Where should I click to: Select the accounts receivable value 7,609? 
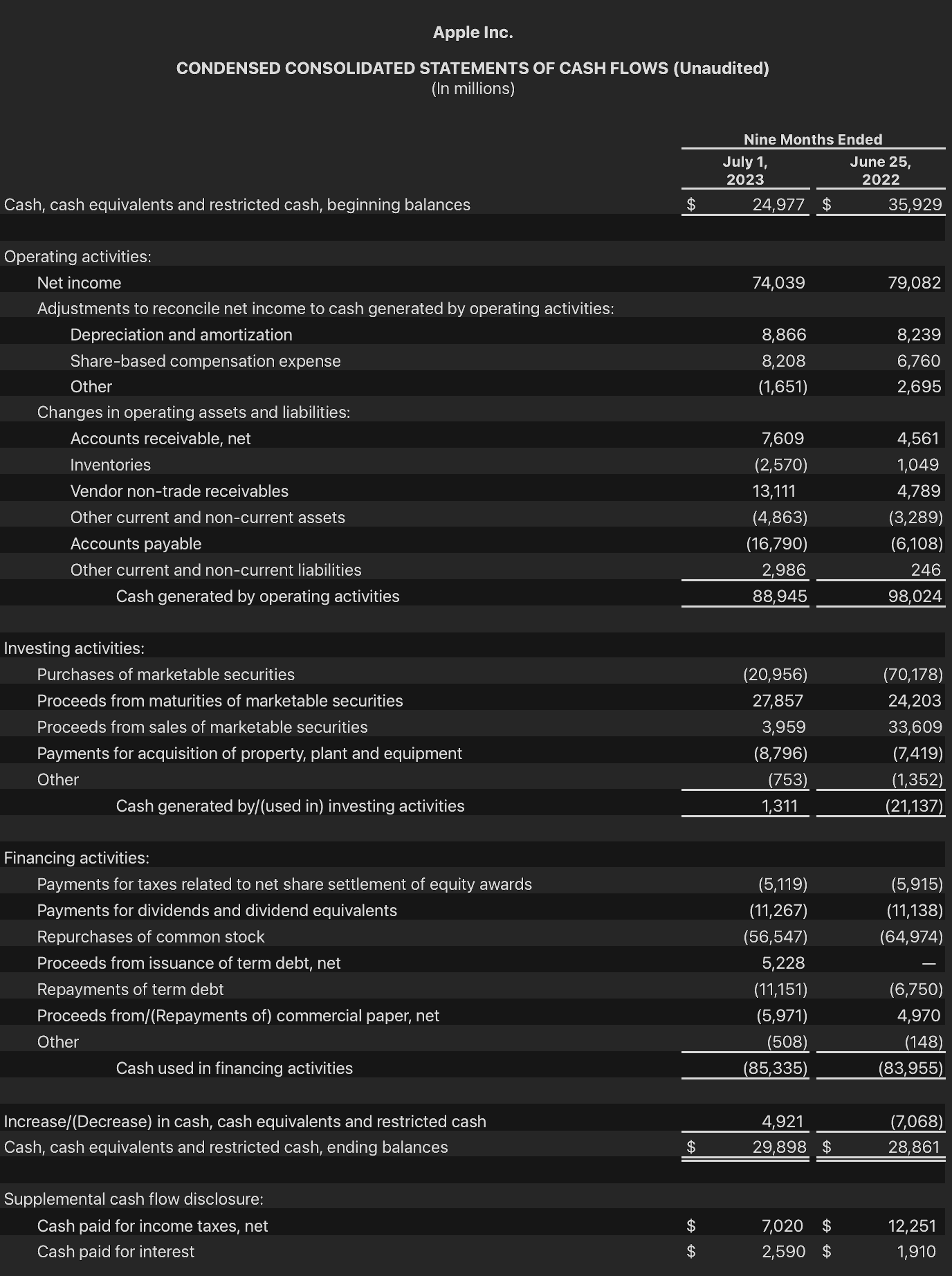click(782, 439)
